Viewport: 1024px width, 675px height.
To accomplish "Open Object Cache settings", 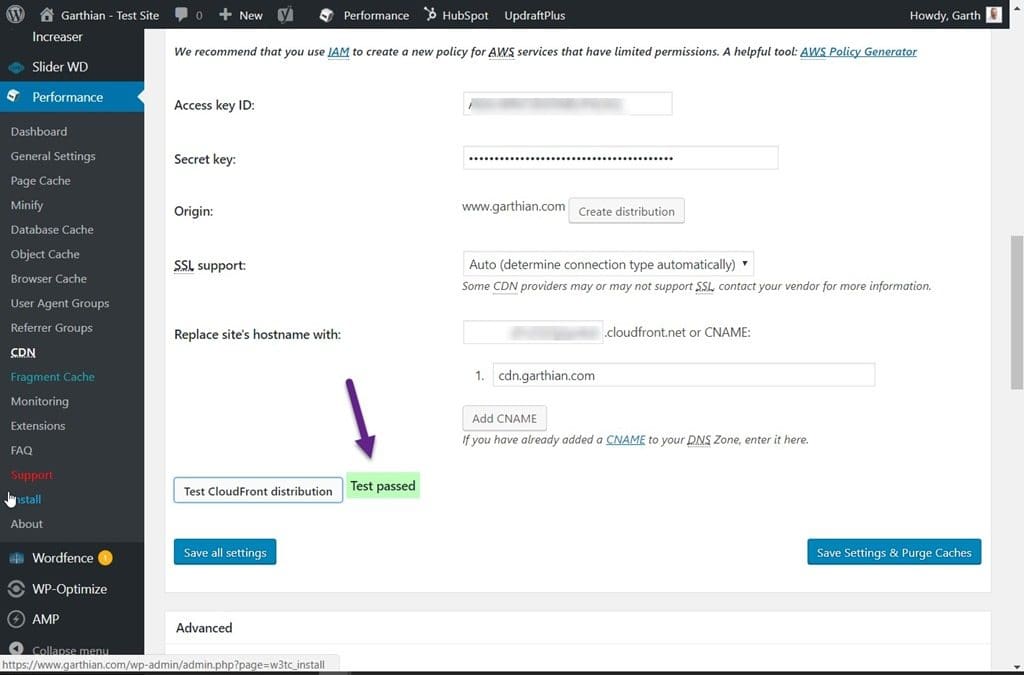I will pos(45,254).
